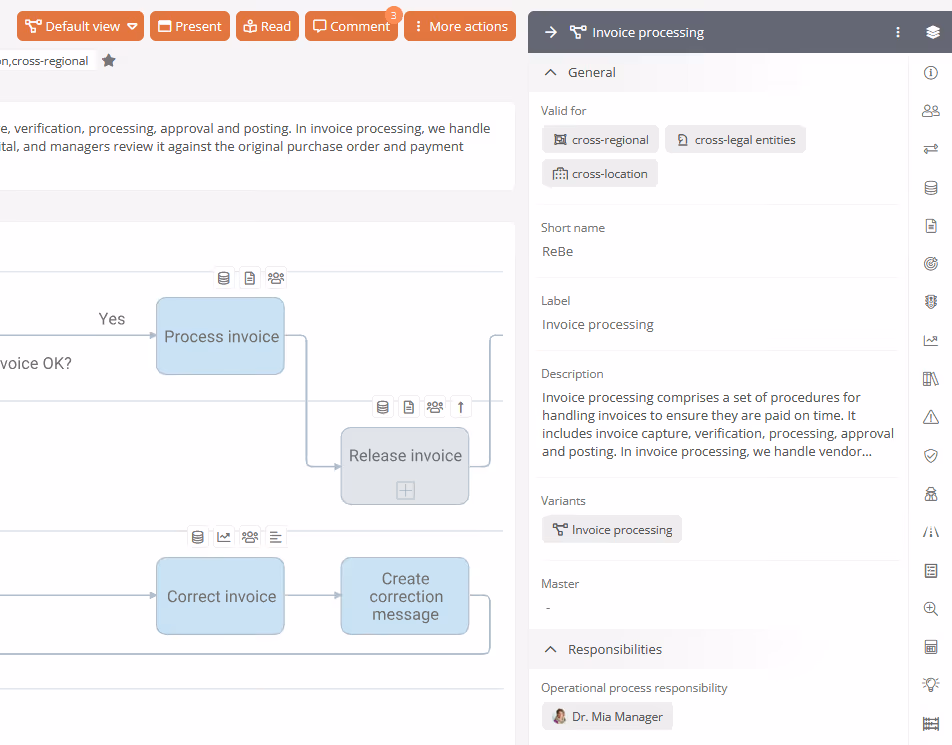Open the document icon in the right sidebar
The height and width of the screenshot is (745, 952).
tap(930, 226)
